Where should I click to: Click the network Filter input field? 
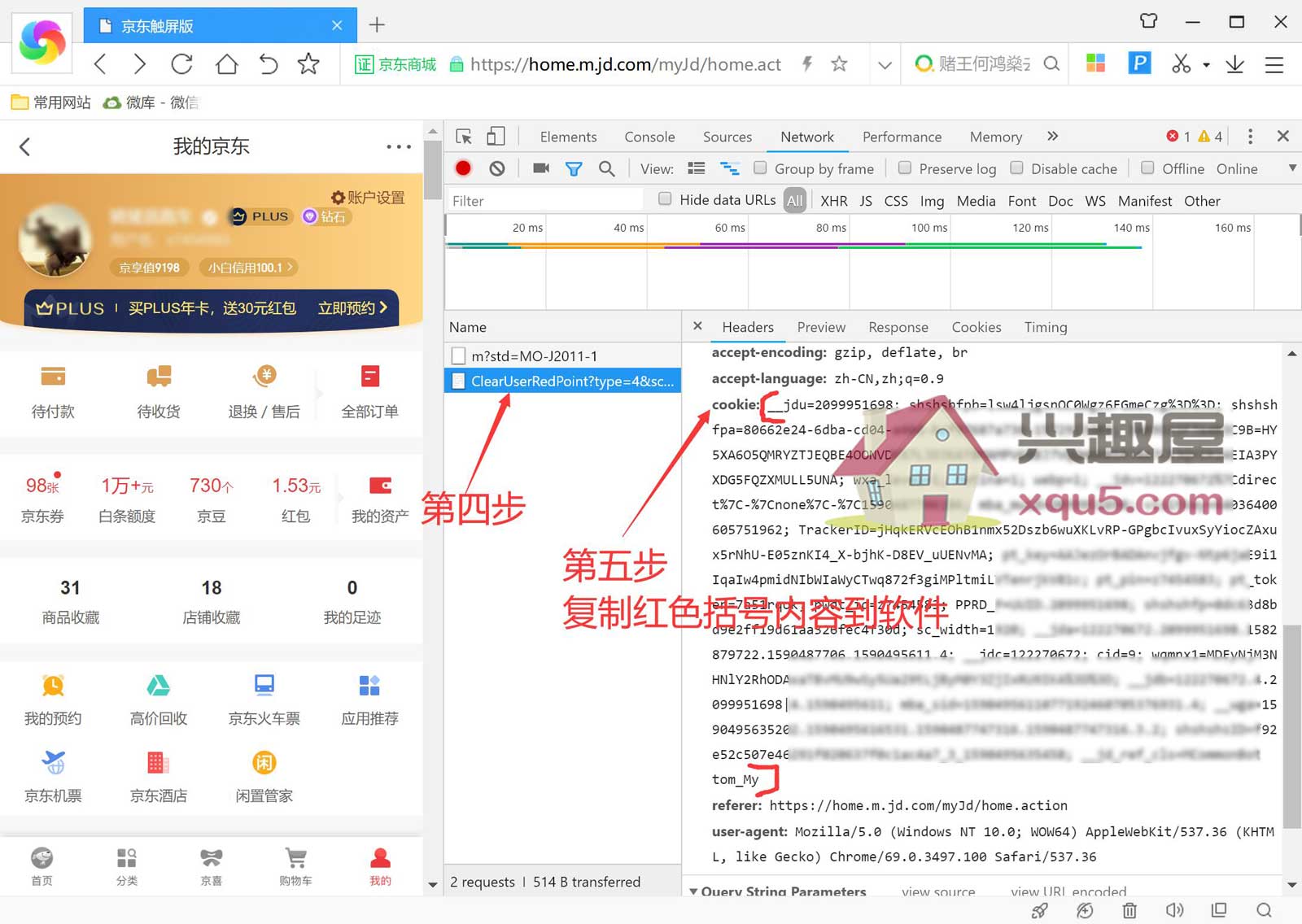[545, 200]
